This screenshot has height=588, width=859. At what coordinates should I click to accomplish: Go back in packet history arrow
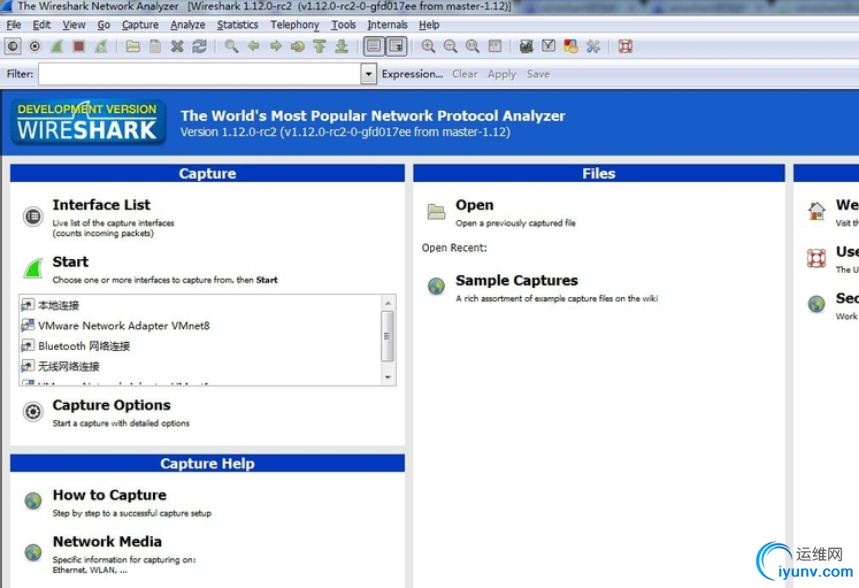(253, 47)
